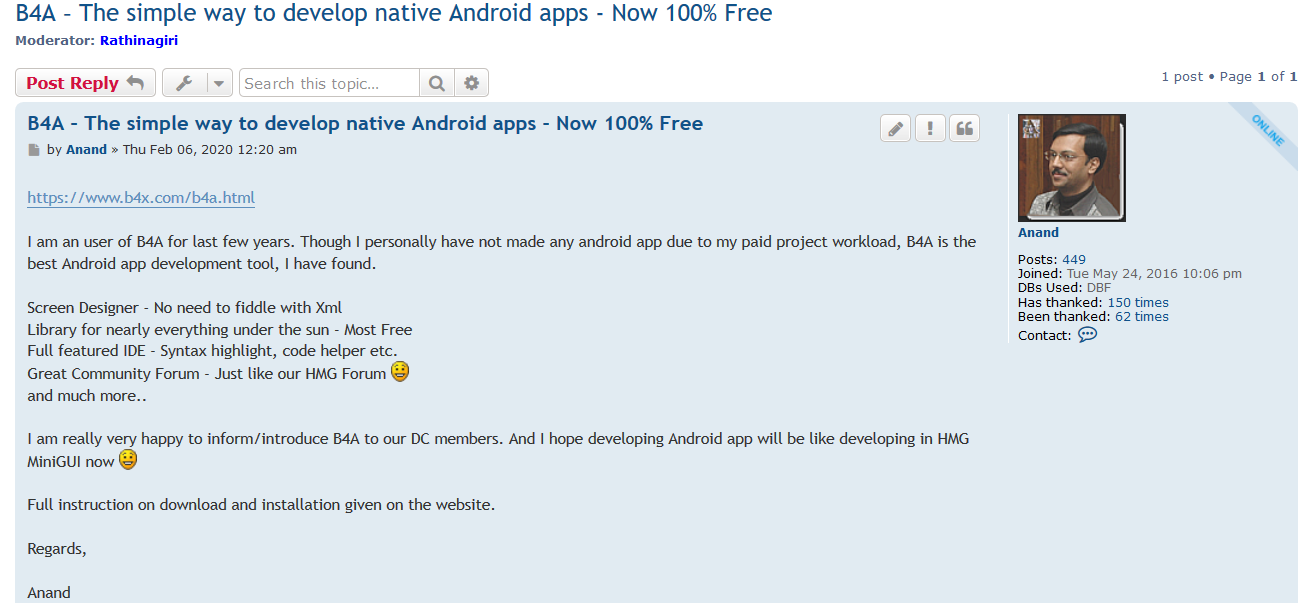View the 150 times thanked list

(1138, 302)
